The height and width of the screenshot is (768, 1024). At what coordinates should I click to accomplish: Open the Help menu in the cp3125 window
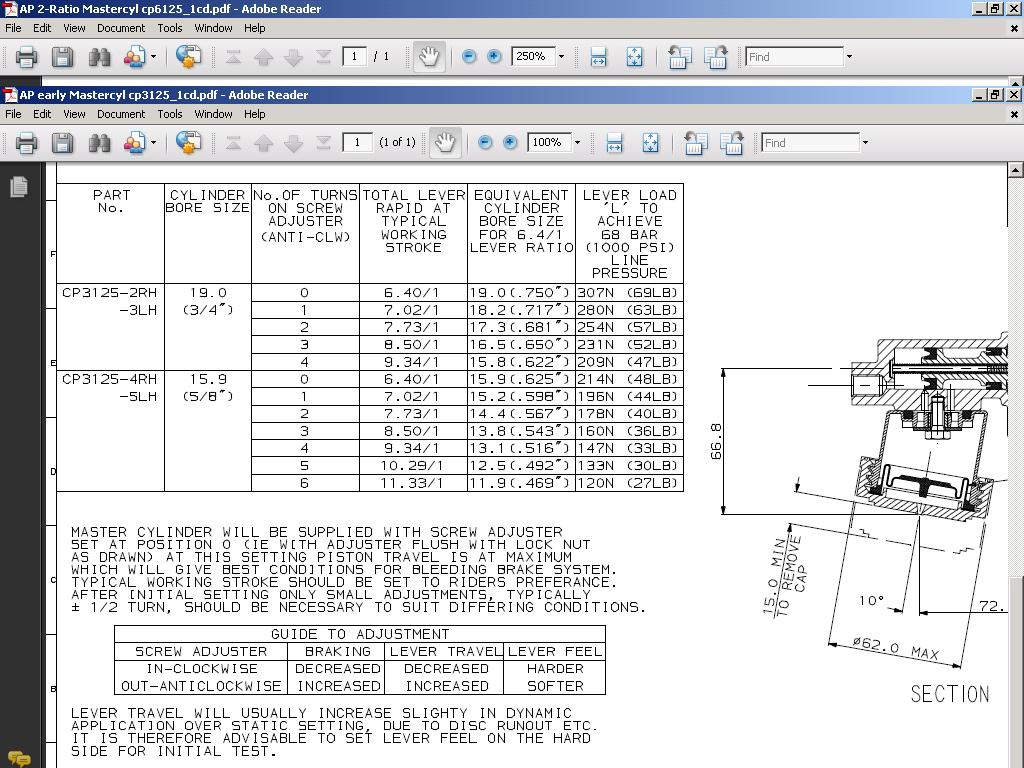(255, 114)
